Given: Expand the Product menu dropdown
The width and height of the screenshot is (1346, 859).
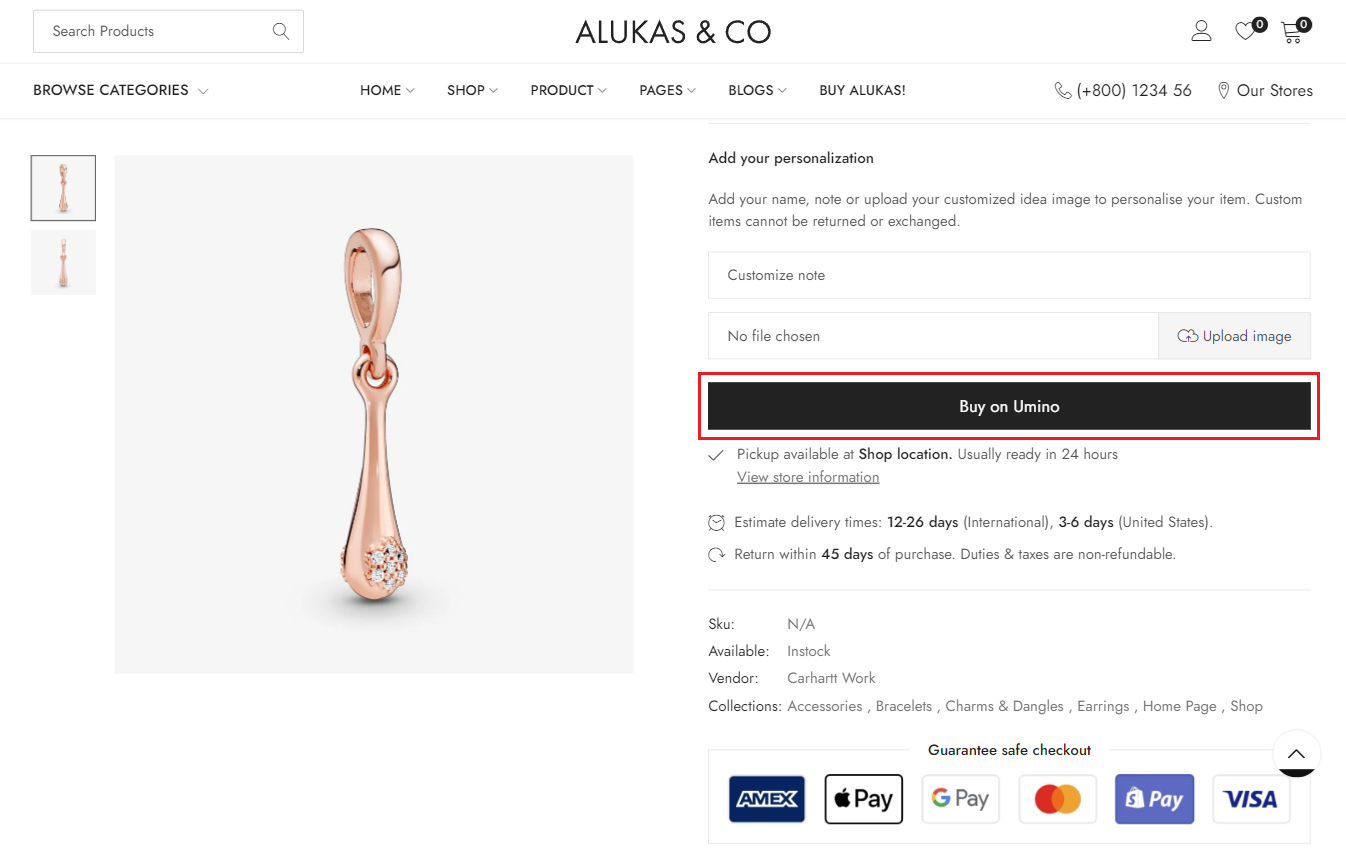Looking at the screenshot, I should pyautogui.click(x=568, y=90).
